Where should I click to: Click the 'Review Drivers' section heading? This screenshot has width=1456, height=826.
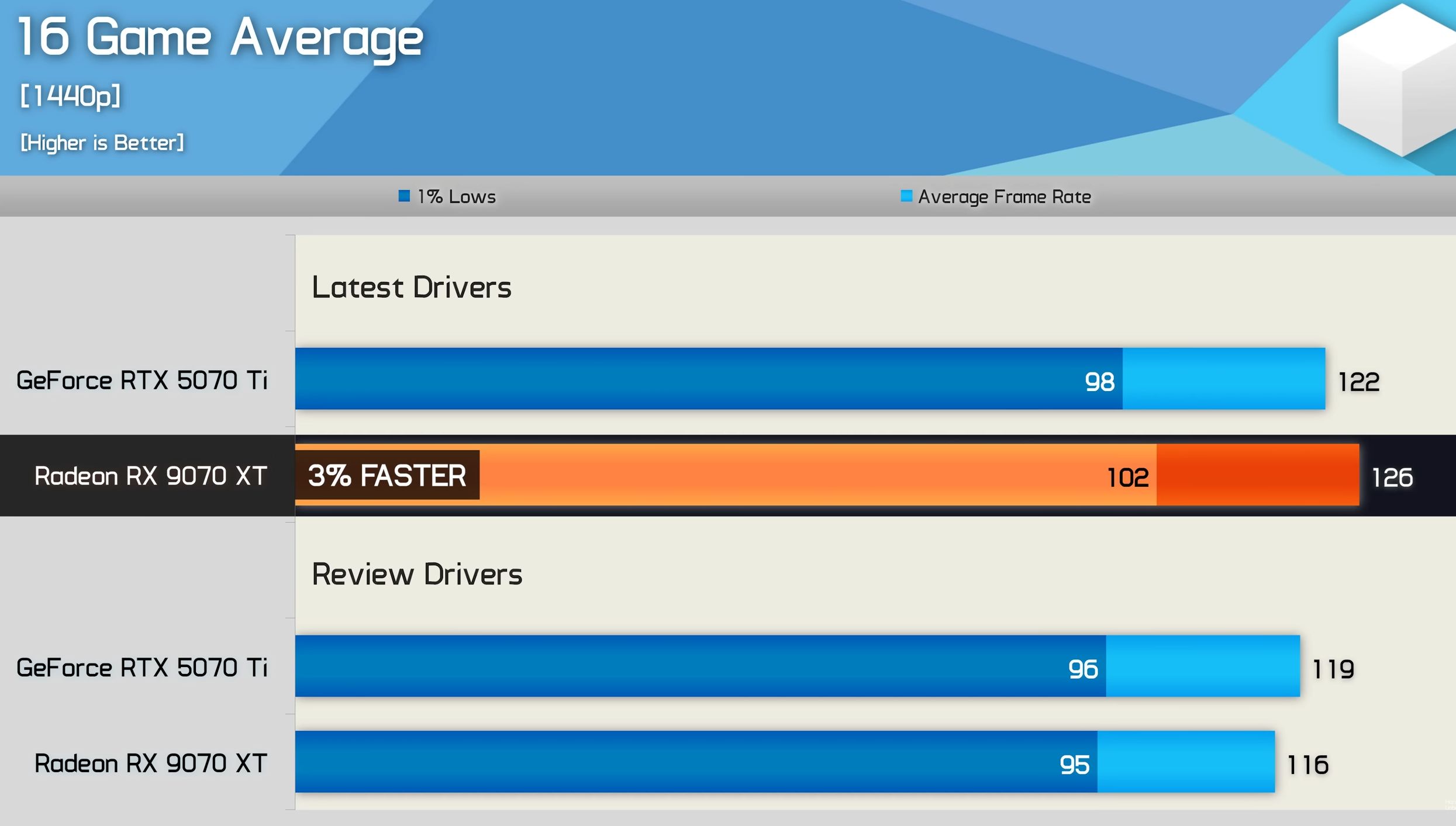point(417,574)
